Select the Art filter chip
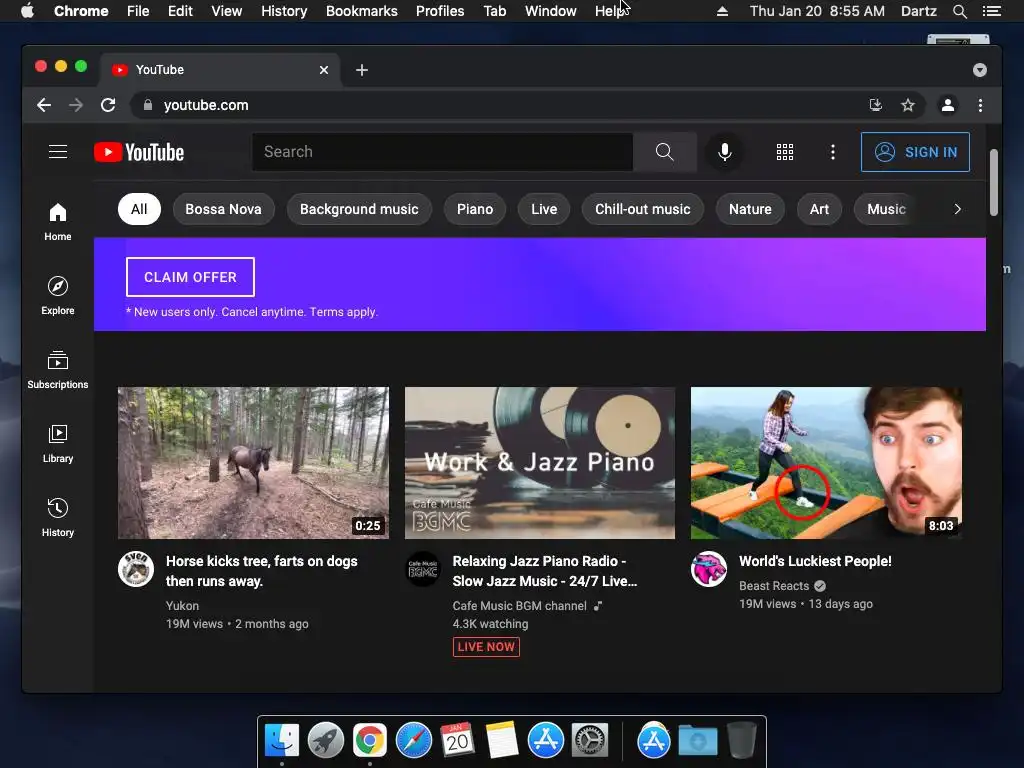 click(x=820, y=209)
